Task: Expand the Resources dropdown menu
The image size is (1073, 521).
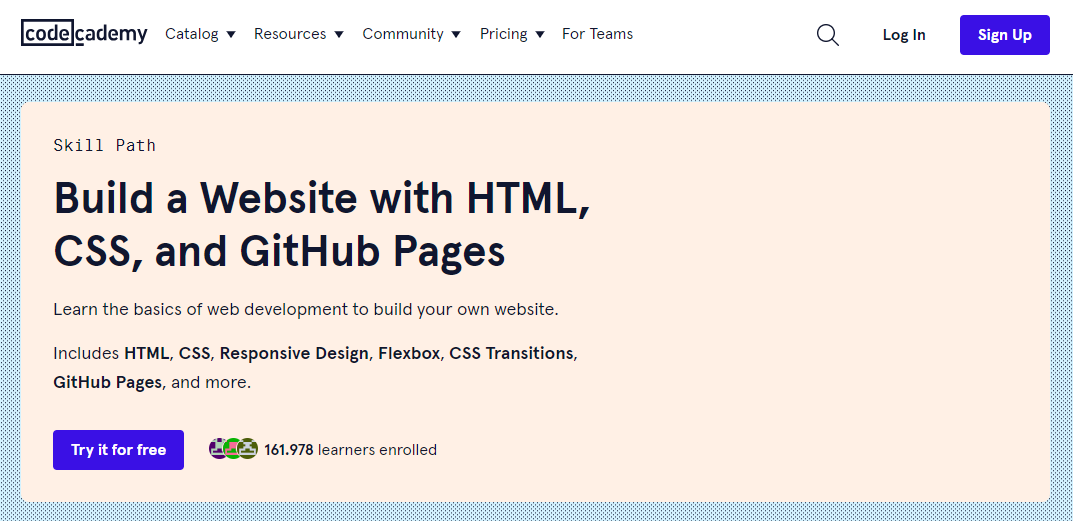Action: (x=298, y=34)
